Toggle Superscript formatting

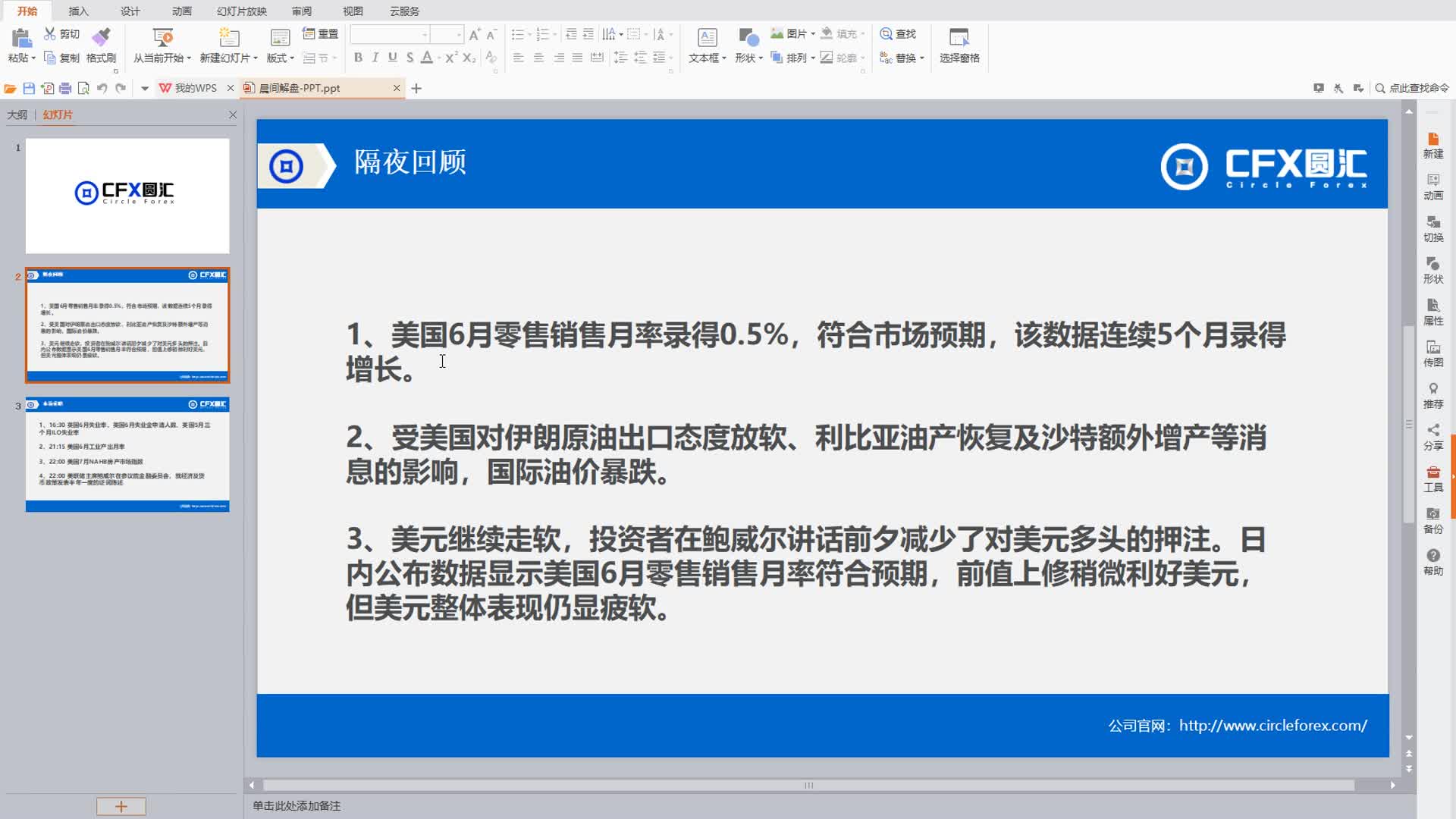tap(451, 58)
